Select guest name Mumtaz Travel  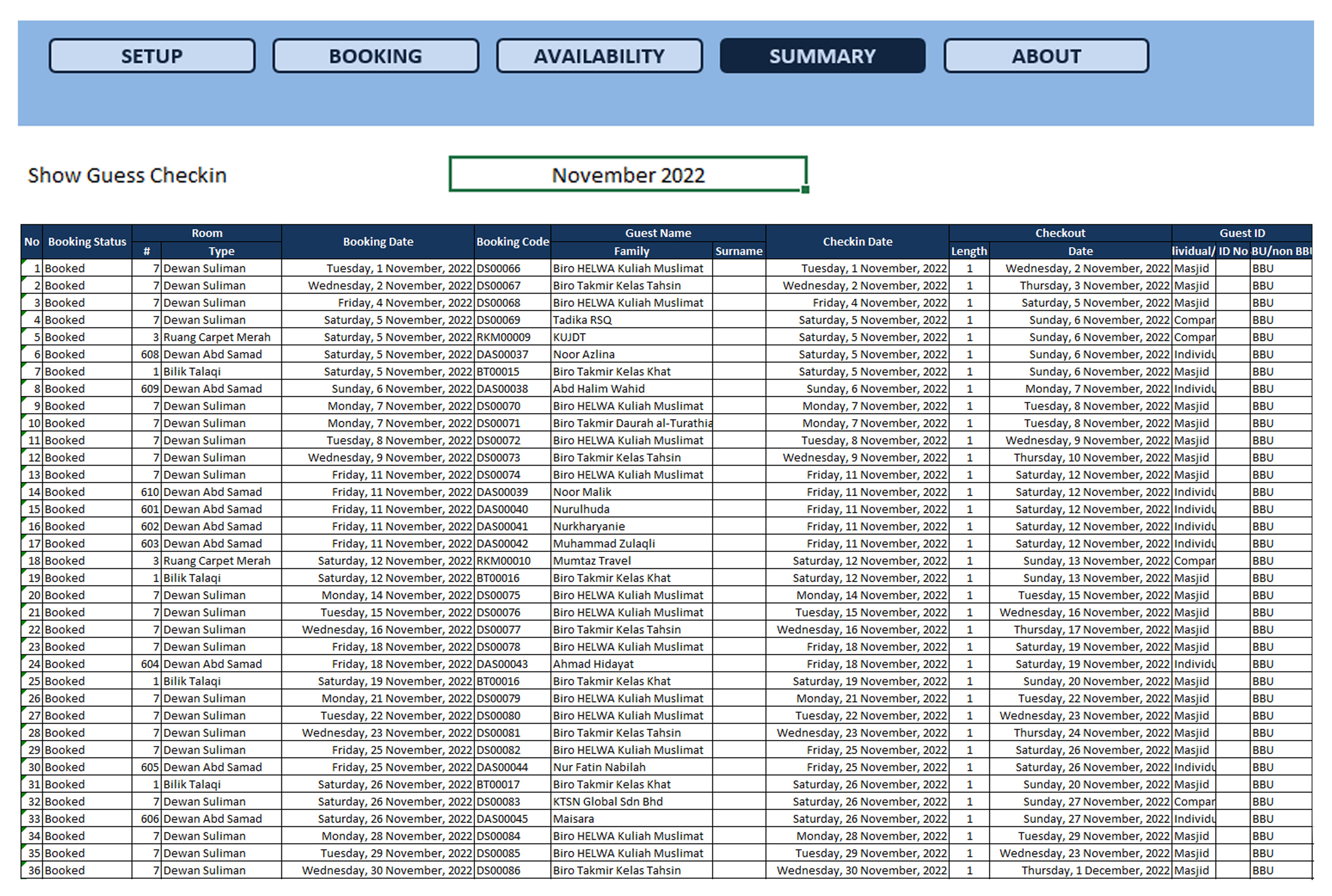pos(631,561)
